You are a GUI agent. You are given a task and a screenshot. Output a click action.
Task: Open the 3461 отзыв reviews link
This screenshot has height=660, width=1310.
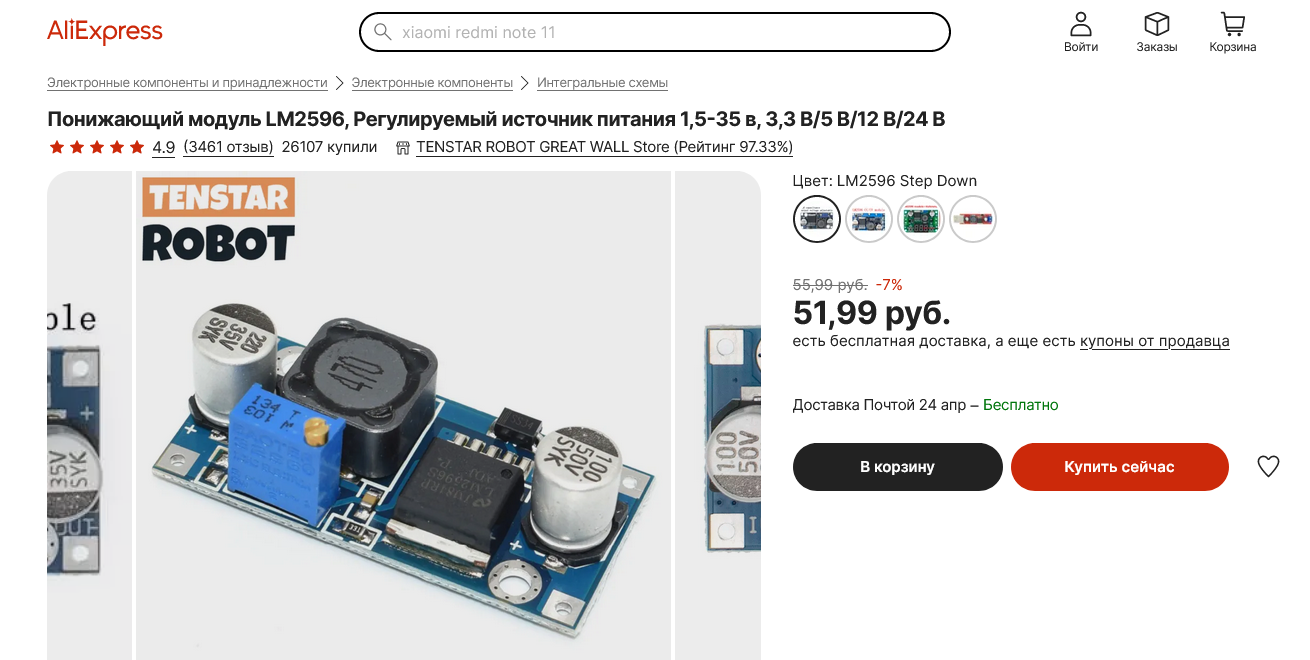click(228, 148)
